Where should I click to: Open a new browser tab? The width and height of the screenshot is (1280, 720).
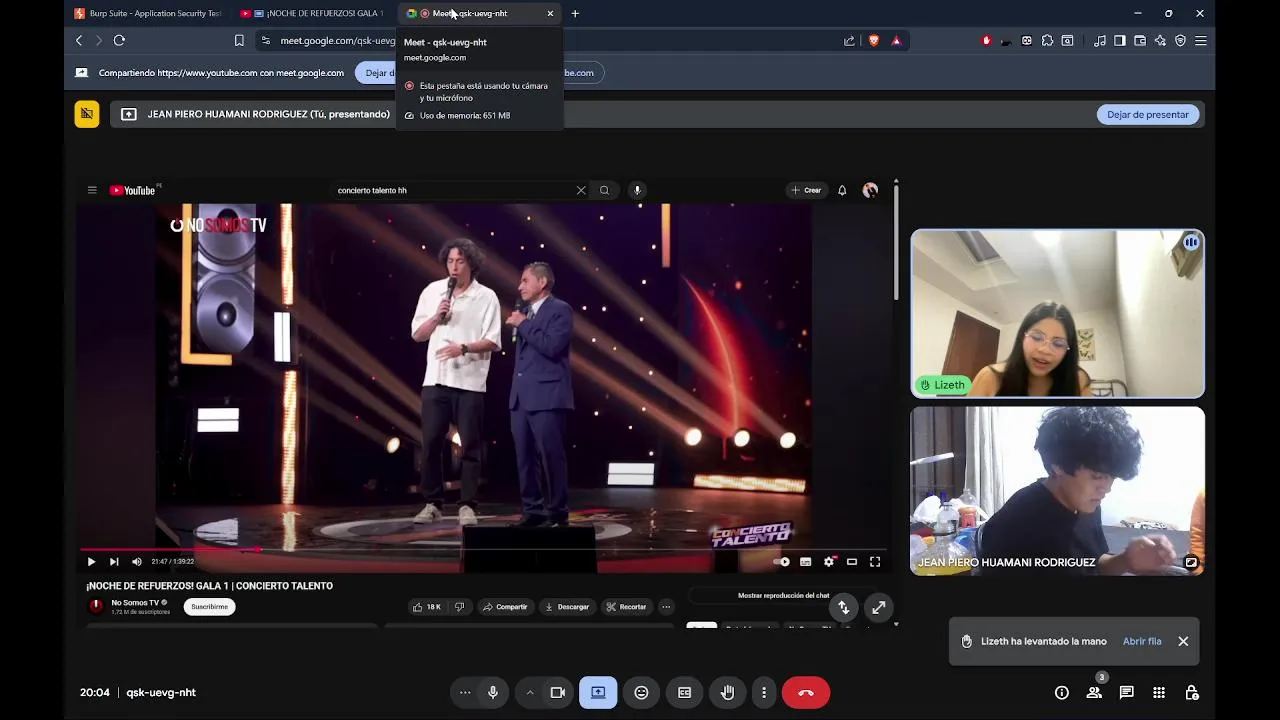(575, 13)
